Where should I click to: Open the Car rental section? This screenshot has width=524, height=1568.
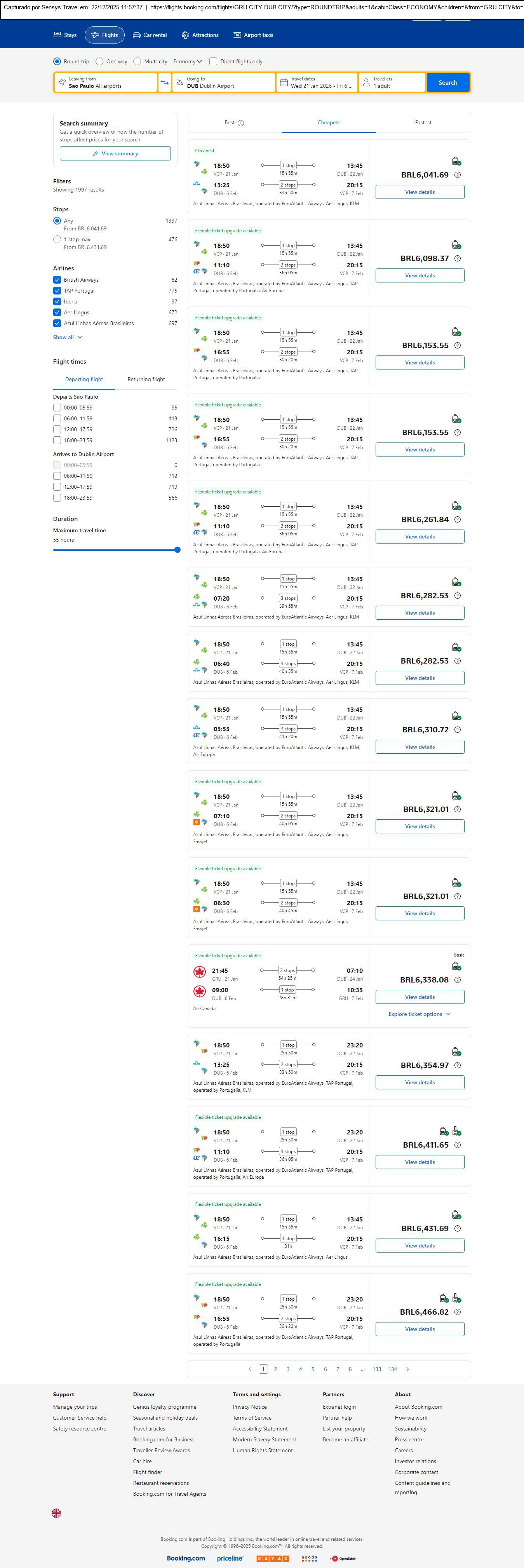coord(150,35)
